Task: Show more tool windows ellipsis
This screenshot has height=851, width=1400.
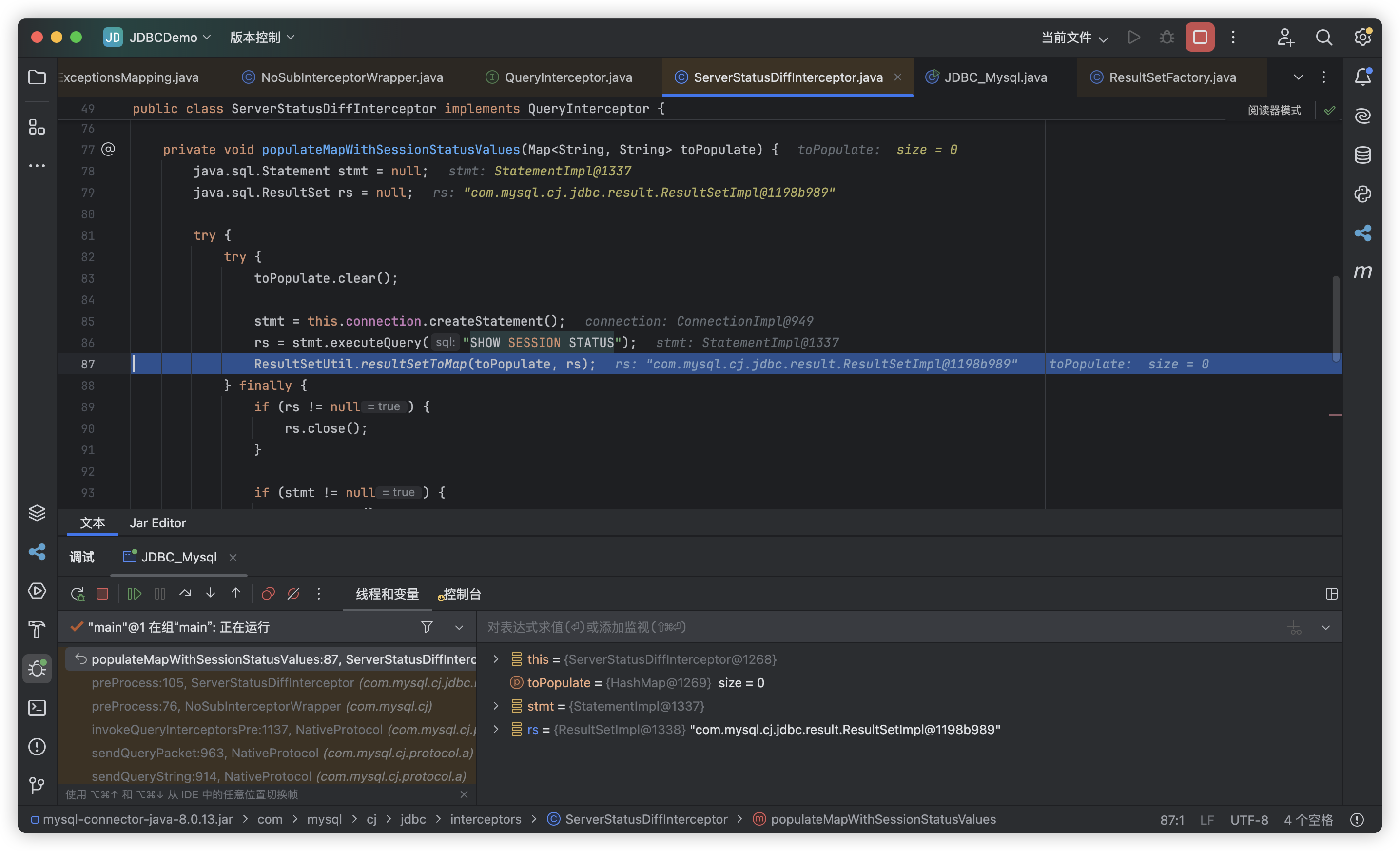Action: [37, 166]
